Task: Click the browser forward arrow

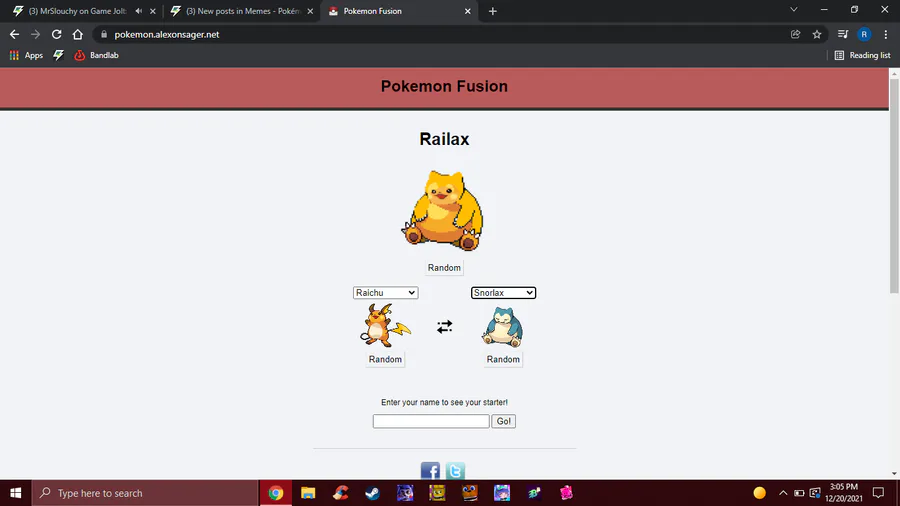Action: (36, 34)
